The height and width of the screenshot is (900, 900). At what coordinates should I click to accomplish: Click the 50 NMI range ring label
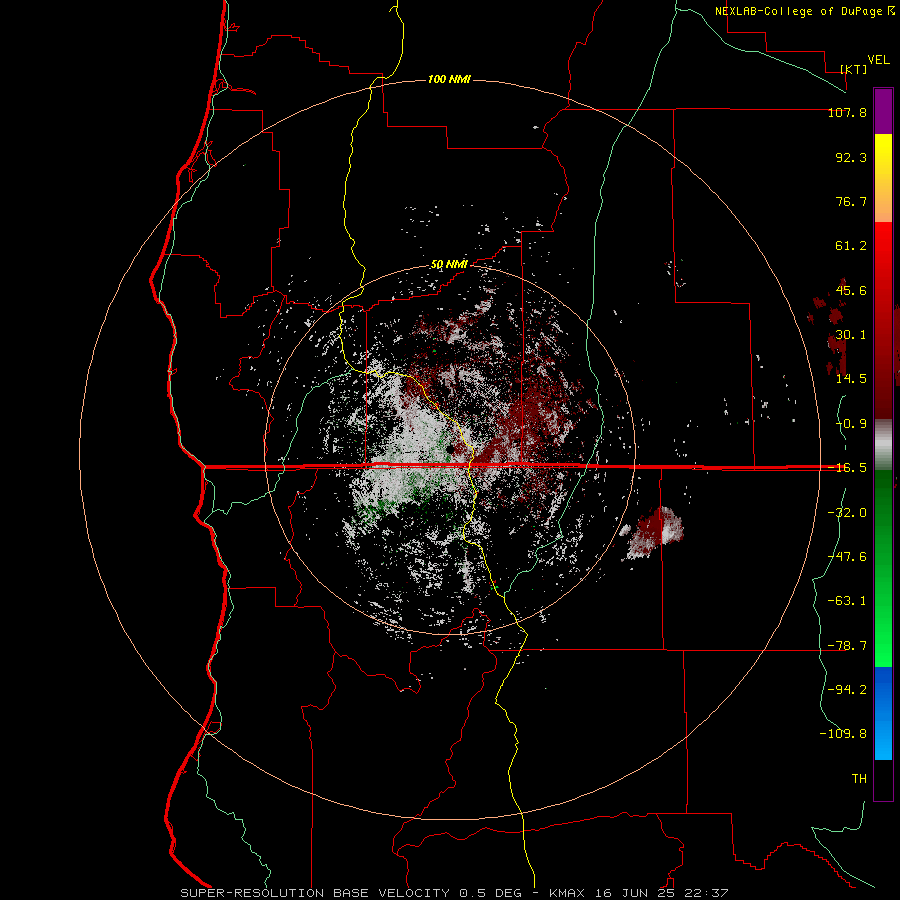click(449, 265)
